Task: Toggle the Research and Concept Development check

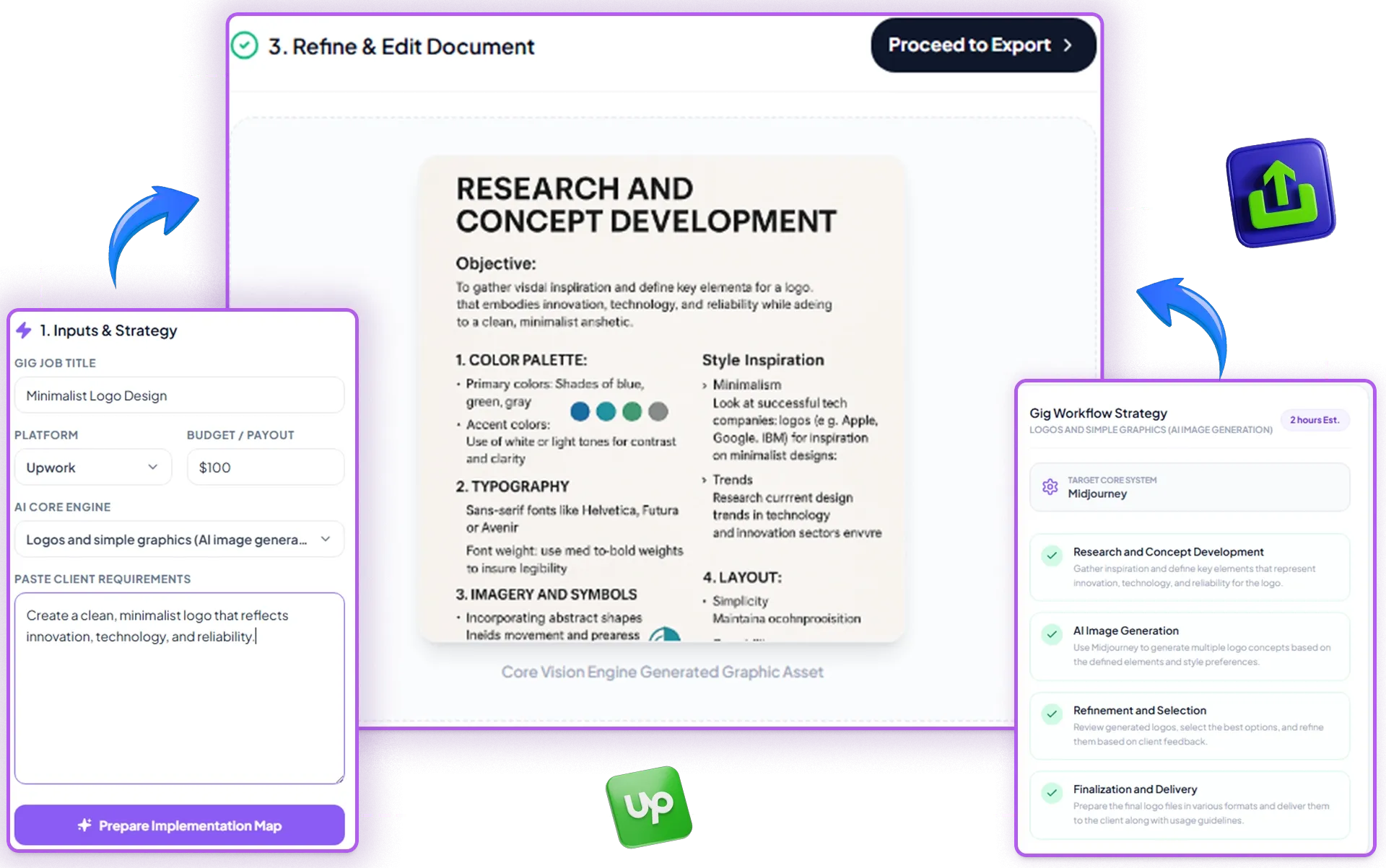Action: pyautogui.click(x=1052, y=556)
